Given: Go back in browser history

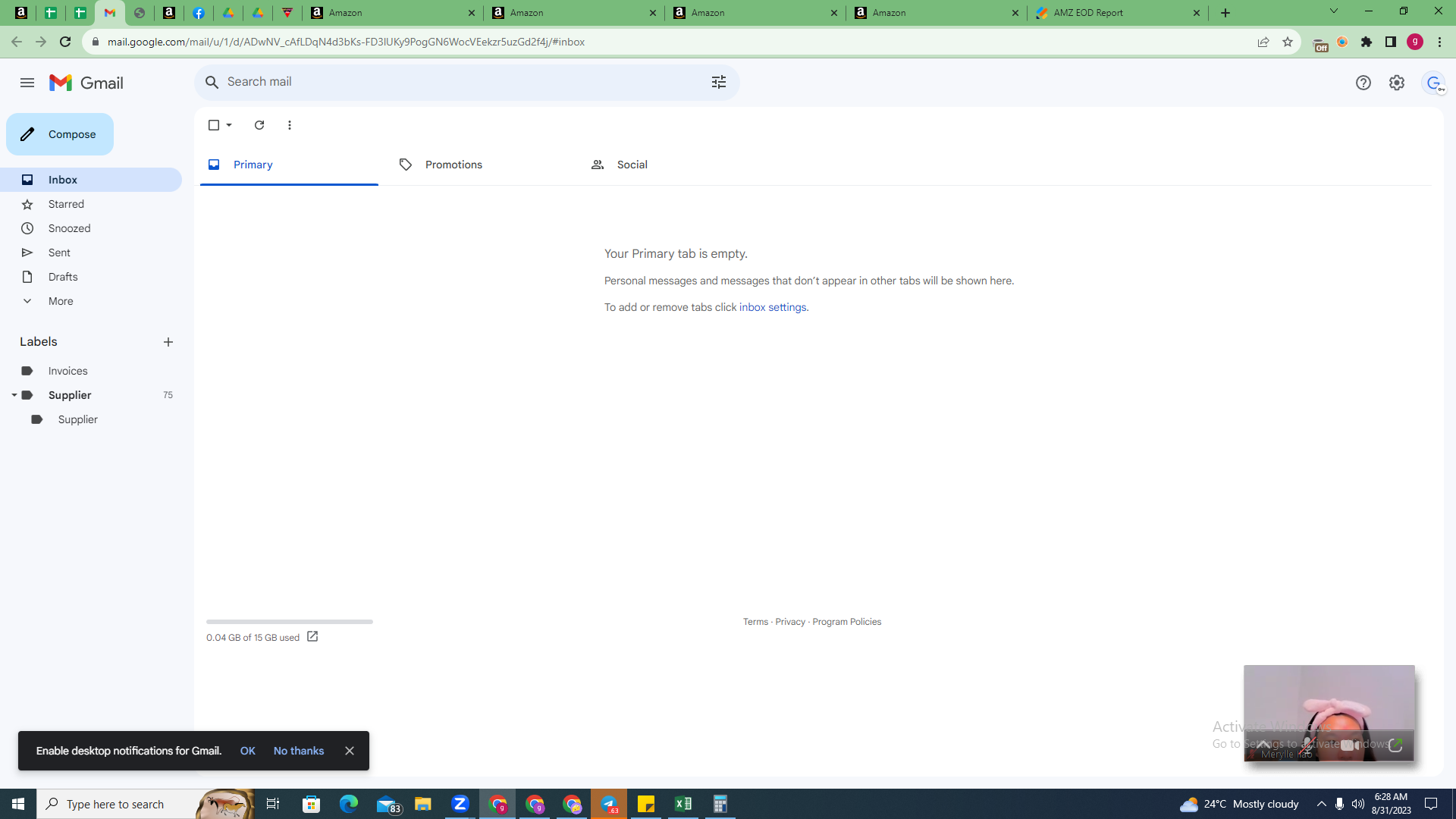Looking at the screenshot, I should click(x=17, y=42).
